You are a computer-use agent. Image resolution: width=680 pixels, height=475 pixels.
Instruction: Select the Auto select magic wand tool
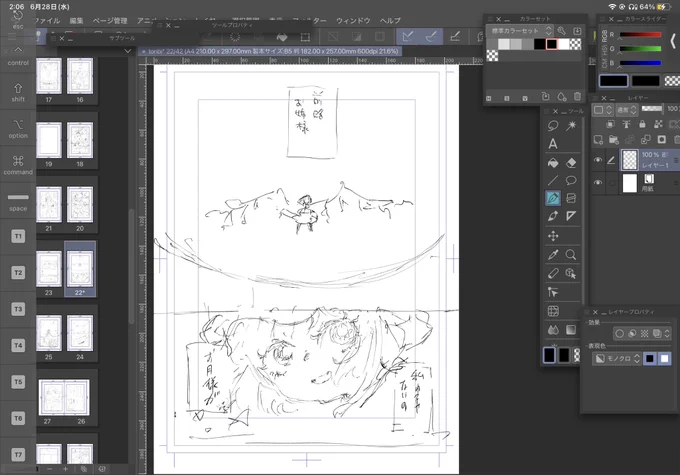coord(571,126)
